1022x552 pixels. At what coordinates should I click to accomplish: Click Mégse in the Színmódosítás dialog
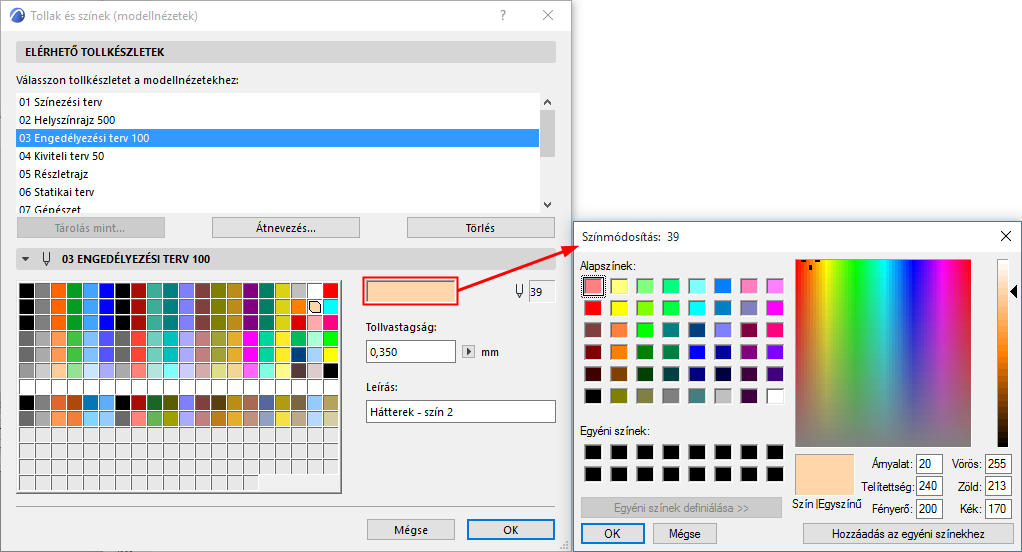pos(684,534)
